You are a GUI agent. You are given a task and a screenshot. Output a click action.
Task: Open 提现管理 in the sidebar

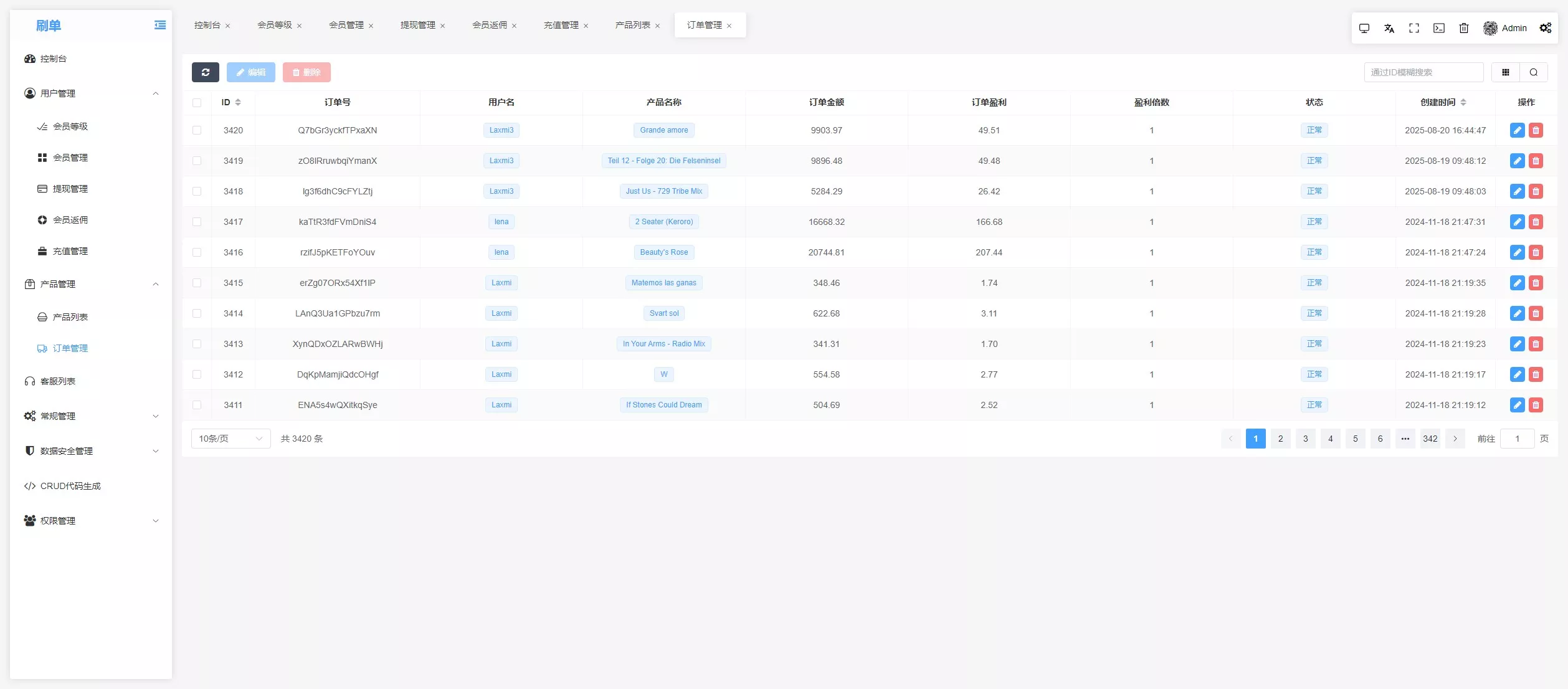point(70,189)
